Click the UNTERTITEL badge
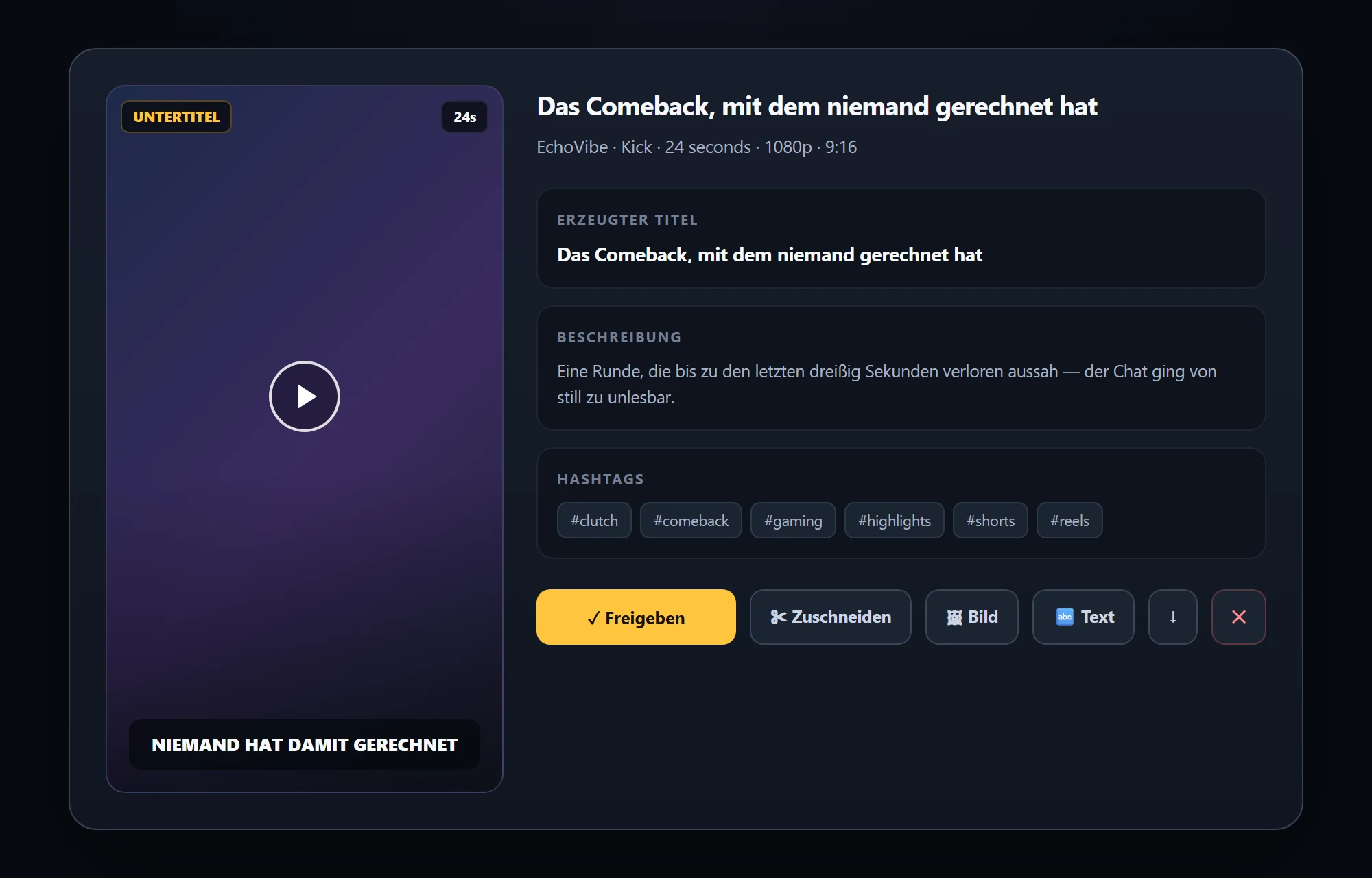This screenshot has height=878, width=1372. tap(176, 117)
